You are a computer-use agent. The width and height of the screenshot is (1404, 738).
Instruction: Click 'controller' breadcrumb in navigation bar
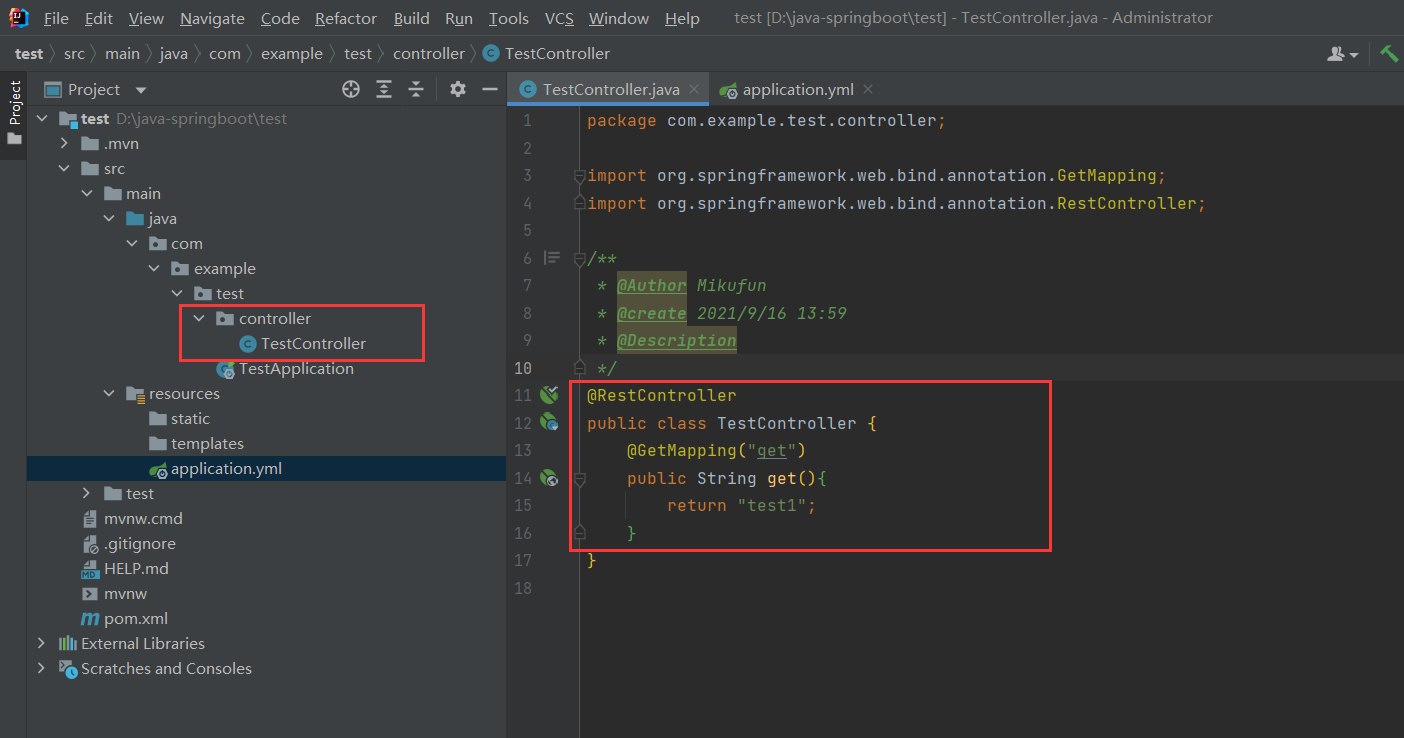(428, 54)
